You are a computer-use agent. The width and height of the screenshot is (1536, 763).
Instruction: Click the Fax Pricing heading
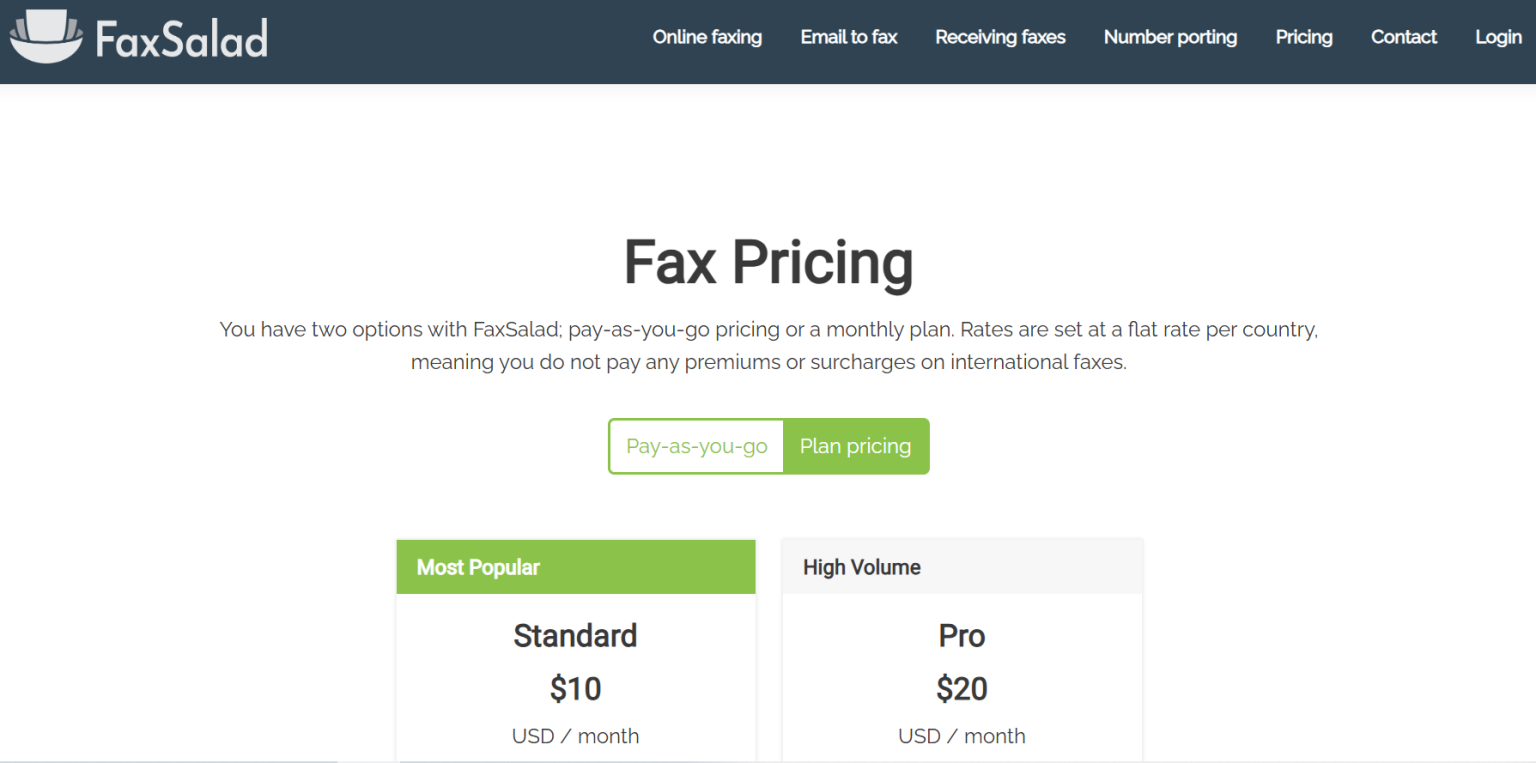click(x=768, y=262)
